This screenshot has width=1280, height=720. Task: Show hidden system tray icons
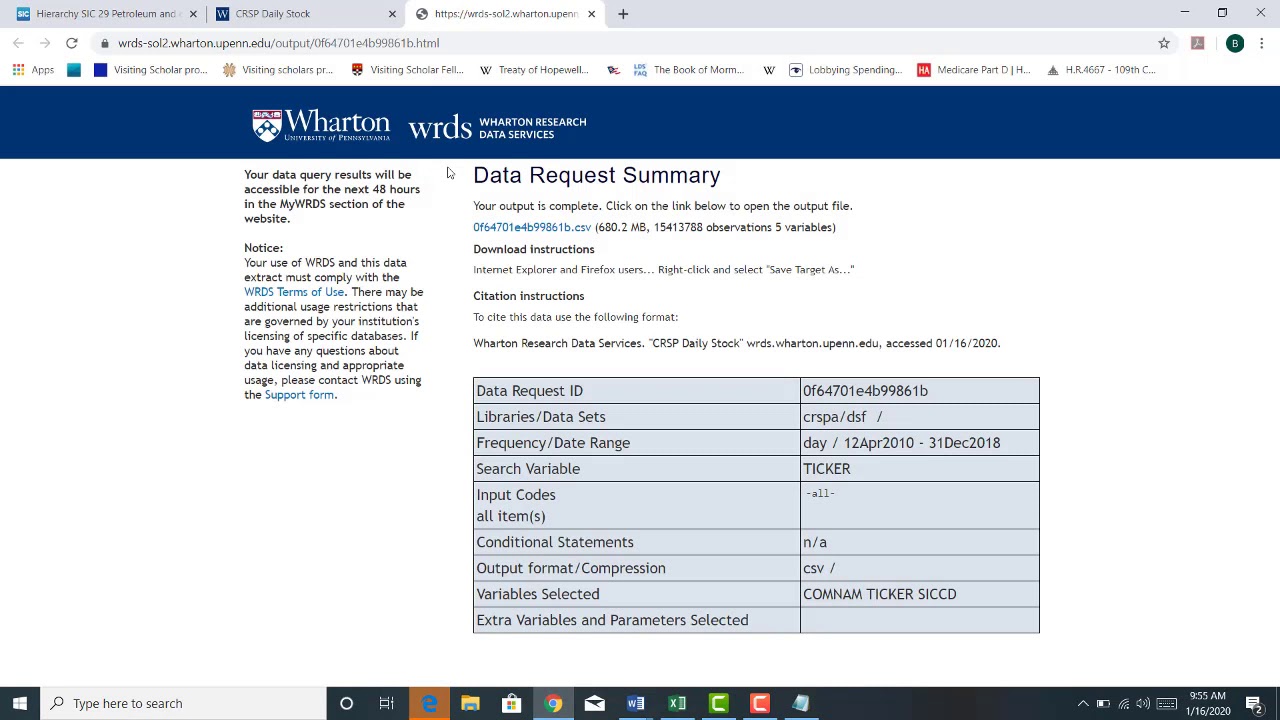click(x=1083, y=703)
